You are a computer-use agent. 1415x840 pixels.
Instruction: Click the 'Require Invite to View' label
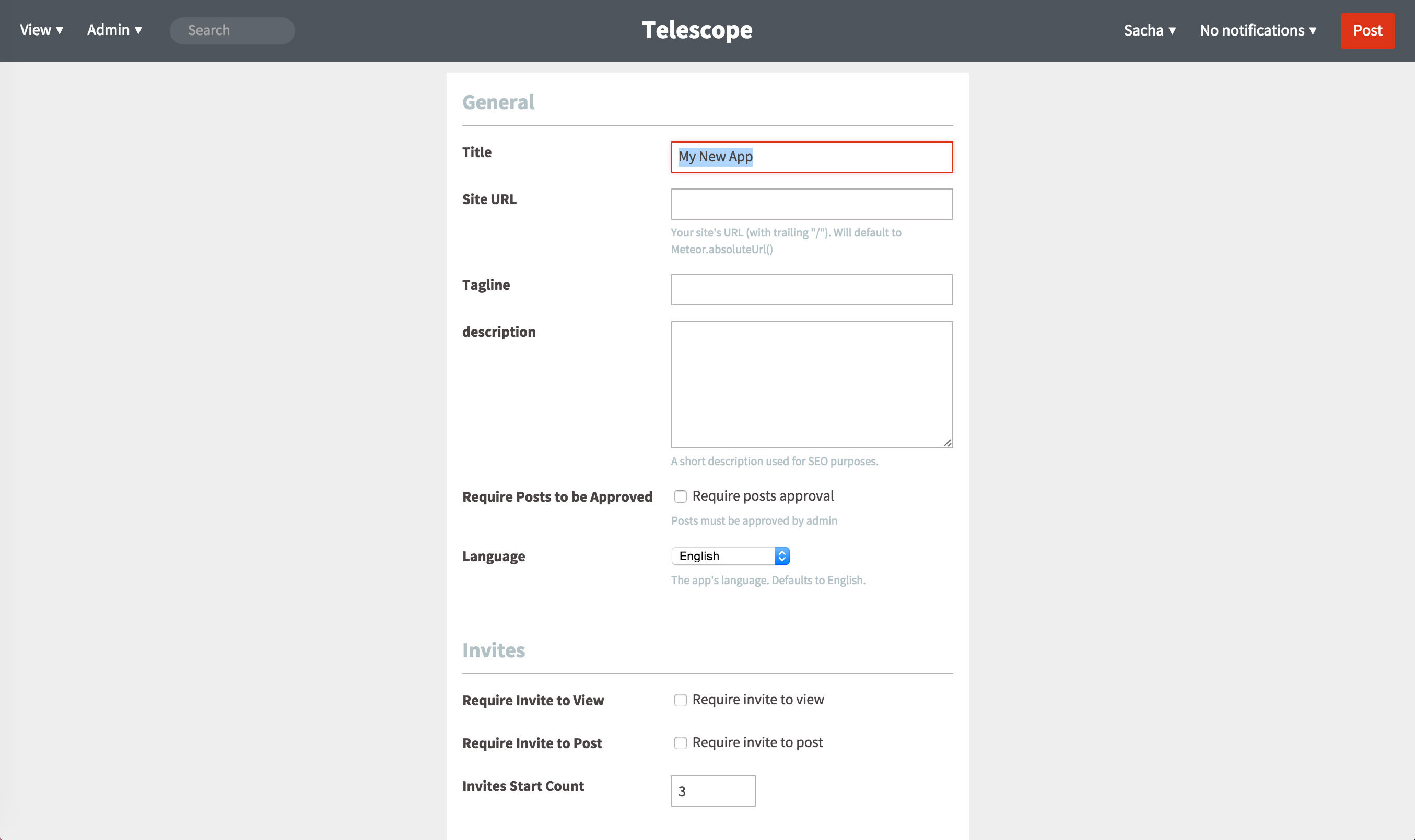pos(533,701)
